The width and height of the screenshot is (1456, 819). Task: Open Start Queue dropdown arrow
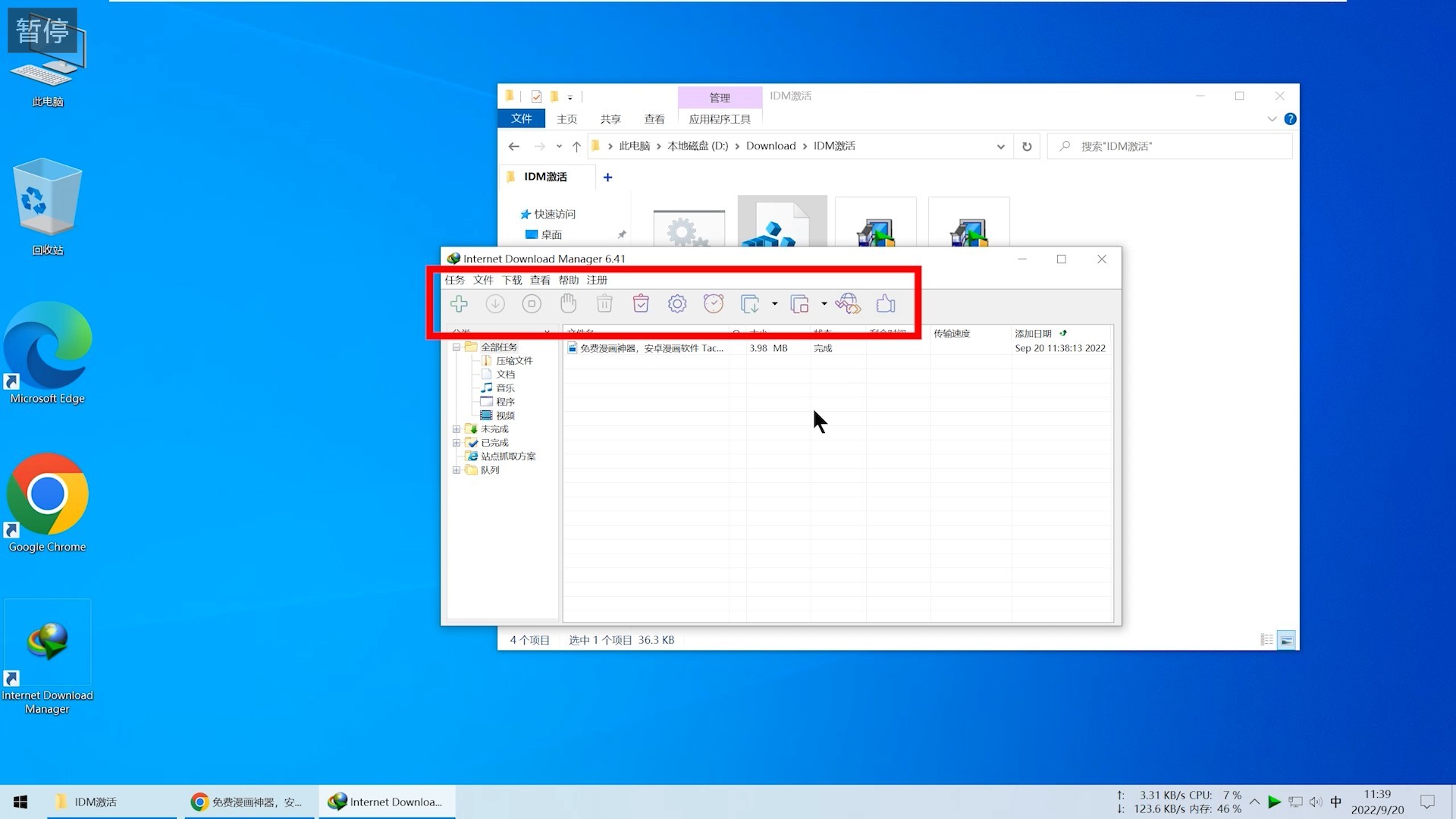tap(774, 304)
